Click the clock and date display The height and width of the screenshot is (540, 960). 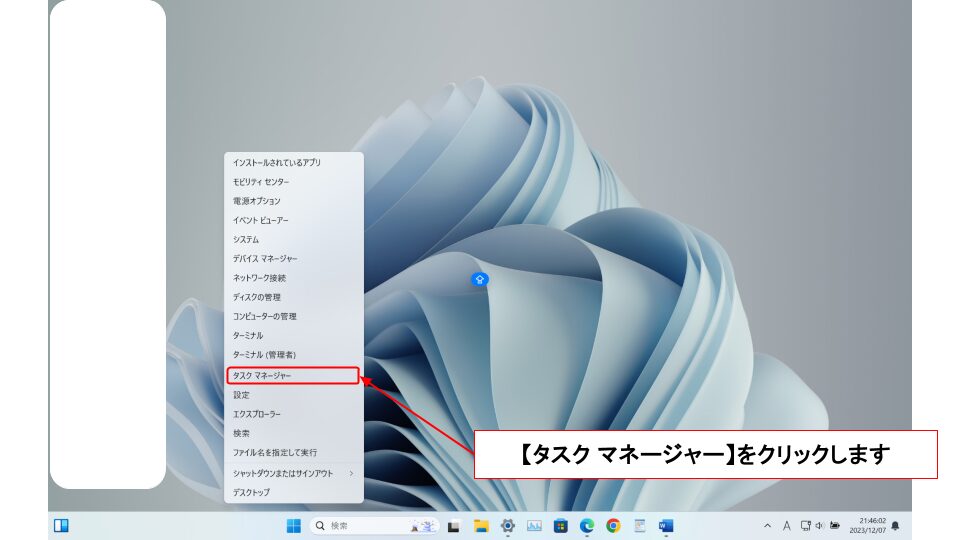pos(866,526)
